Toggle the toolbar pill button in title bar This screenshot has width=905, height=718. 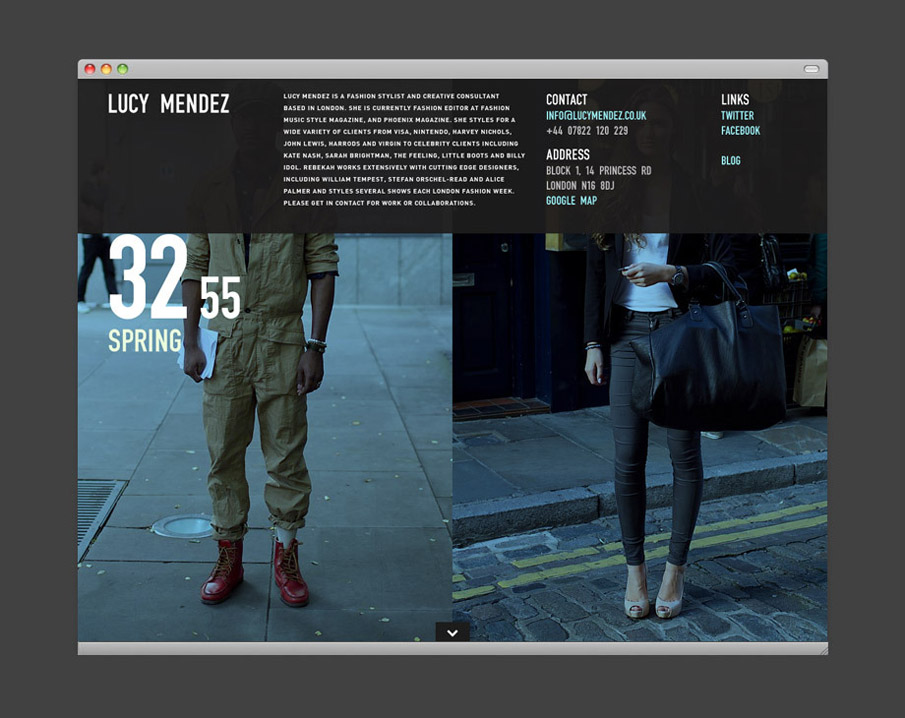[811, 69]
